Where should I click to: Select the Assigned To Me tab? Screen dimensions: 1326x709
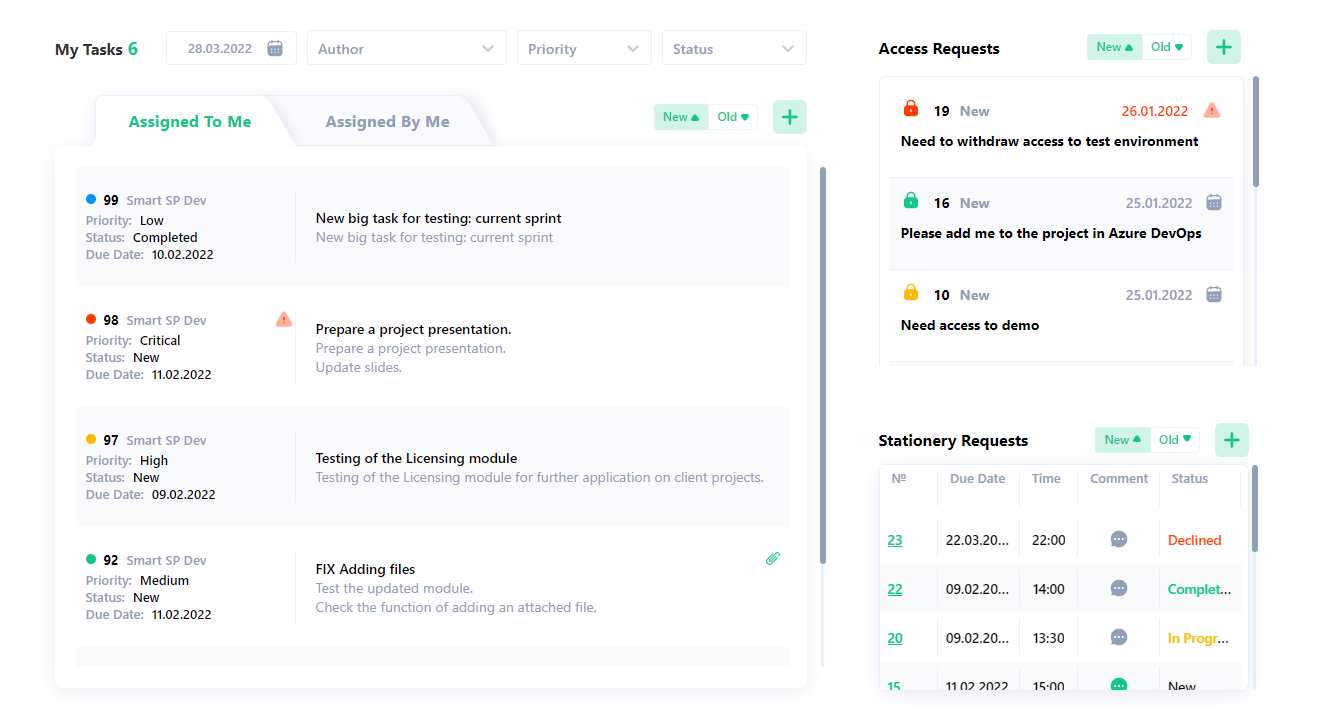click(x=190, y=122)
